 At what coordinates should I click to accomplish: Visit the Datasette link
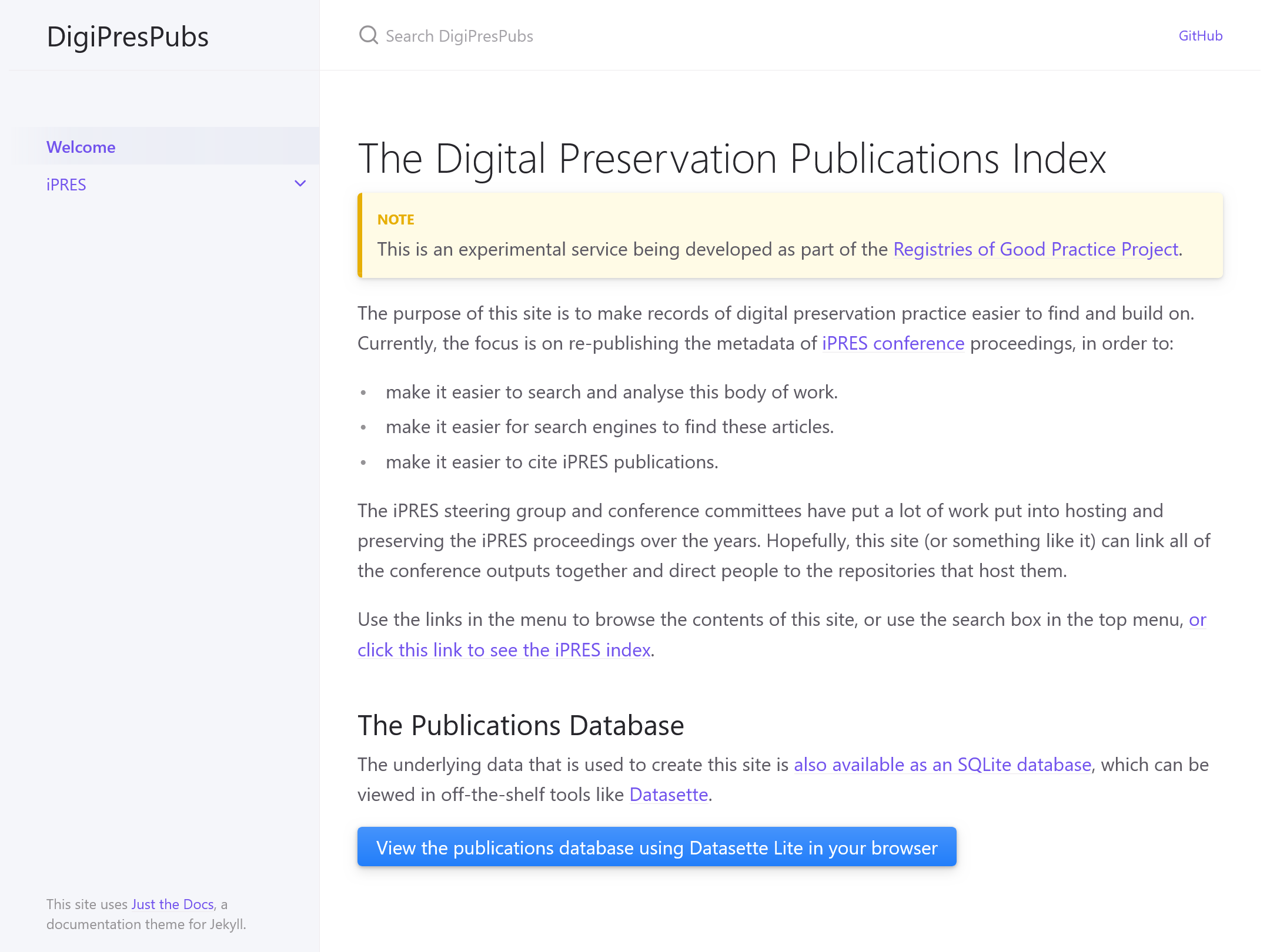[x=669, y=795]
